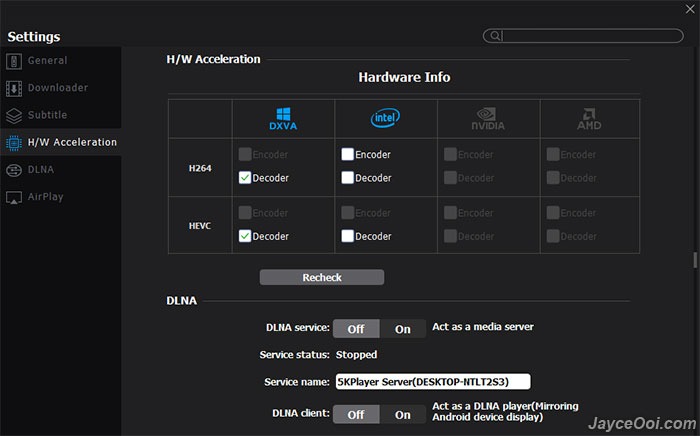Viewport: 700px width, 436px height.
Task: Click the H264 row label
Action: coord(200,168)
